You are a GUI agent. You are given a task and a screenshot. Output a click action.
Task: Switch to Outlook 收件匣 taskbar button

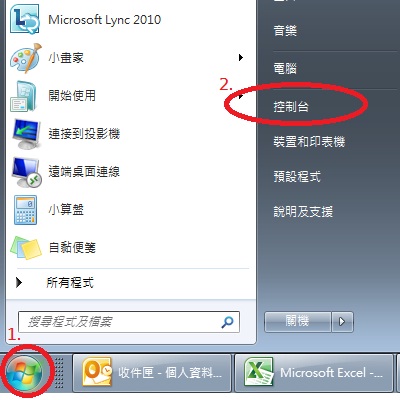pos(152,373)
